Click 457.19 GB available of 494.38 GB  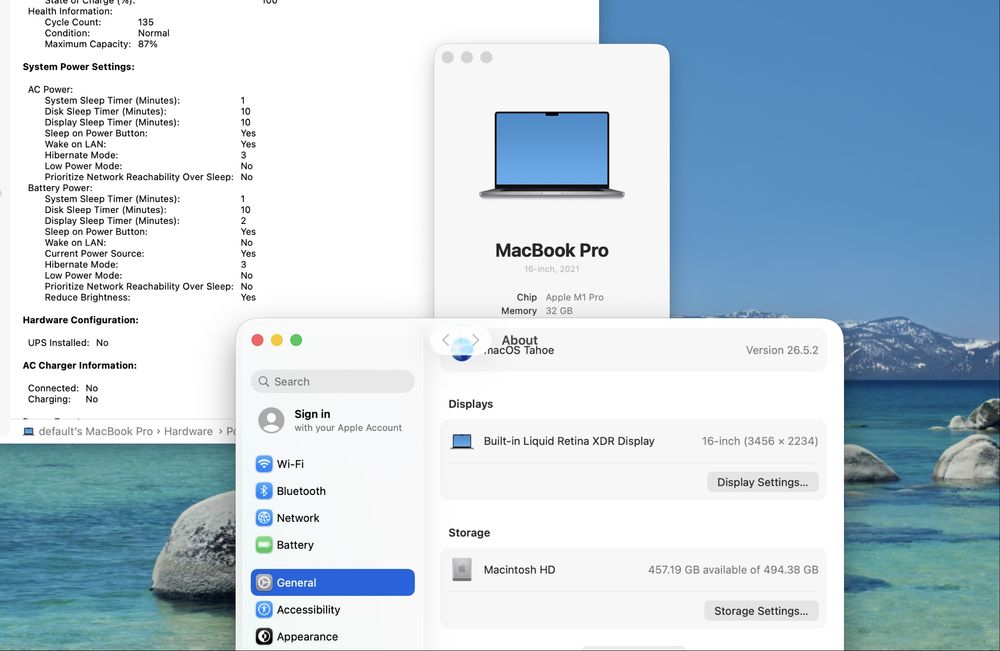(x=733, y=569)
